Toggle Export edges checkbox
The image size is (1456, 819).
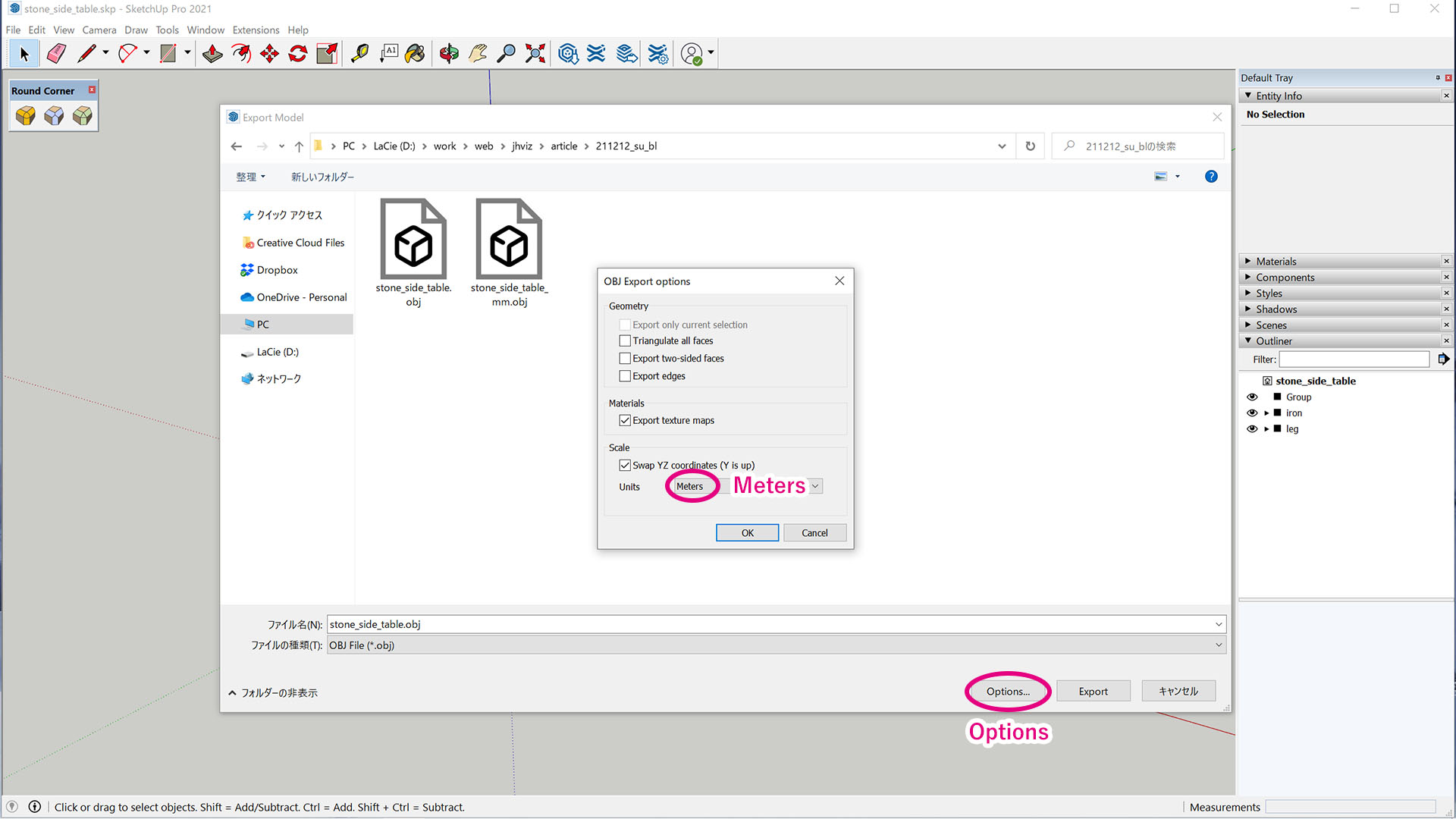(x=625, y=376)
